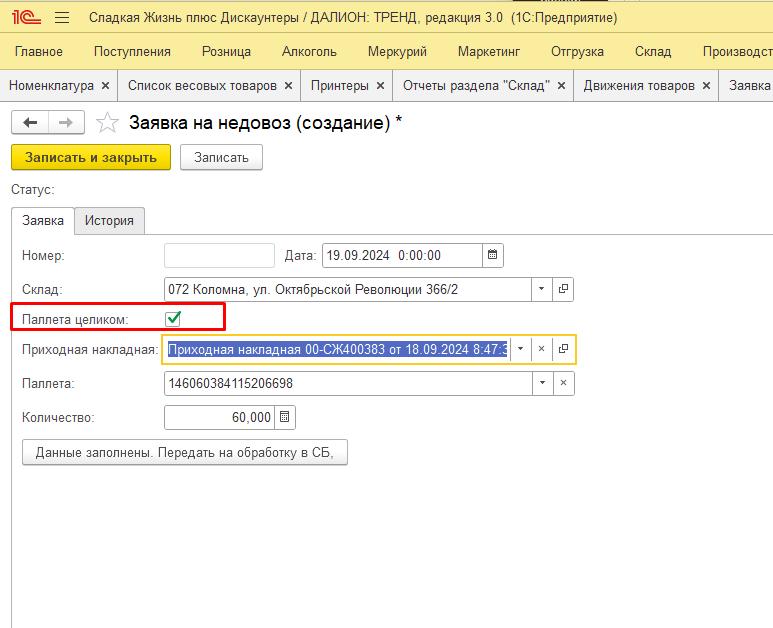Open the Производство section
Viewport: 773px width, 628px height.
click(x=737, y=52)
